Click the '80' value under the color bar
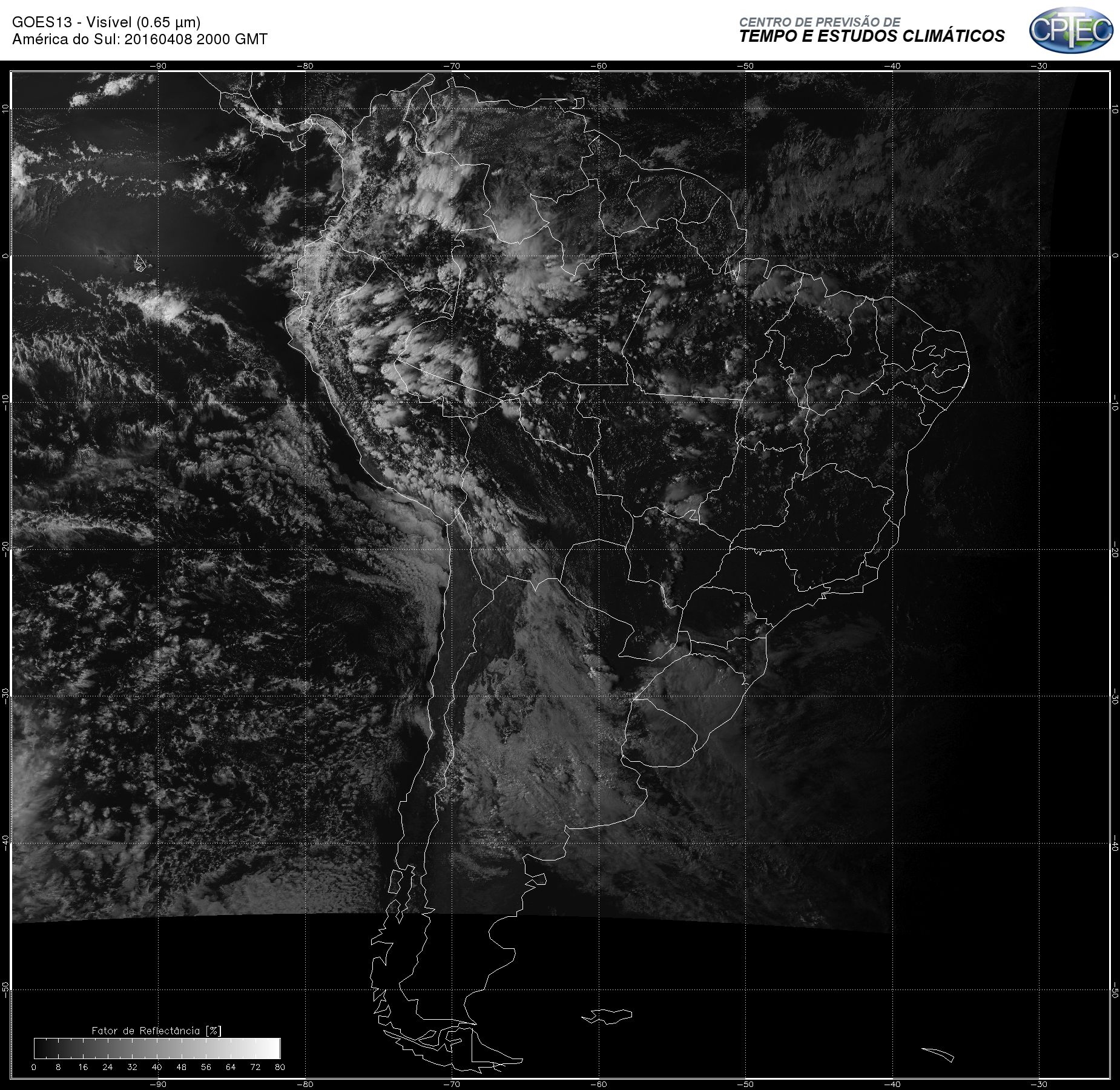1120x1090 pixels. 280,1067
